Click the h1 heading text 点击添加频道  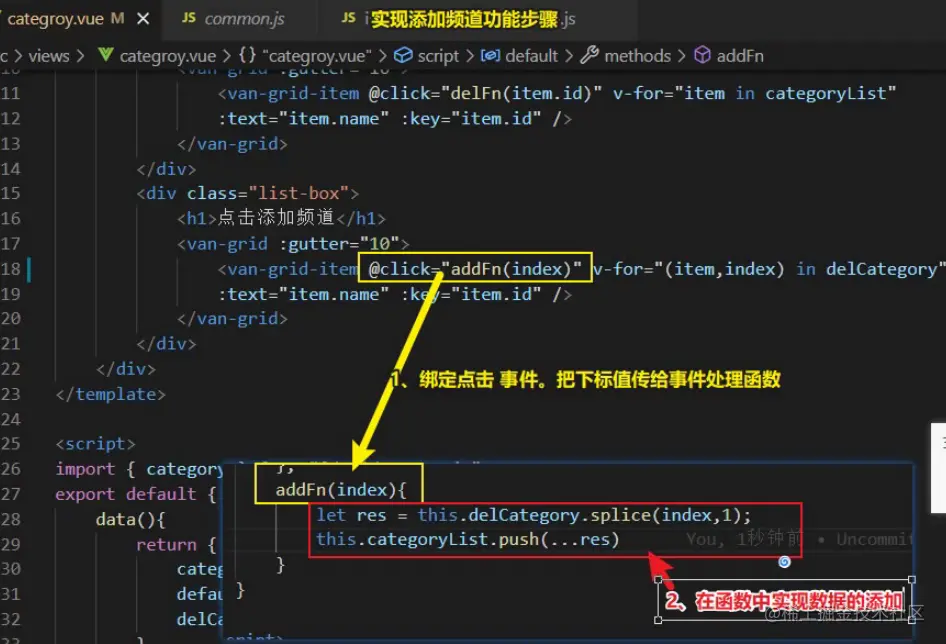pos(276,217)
